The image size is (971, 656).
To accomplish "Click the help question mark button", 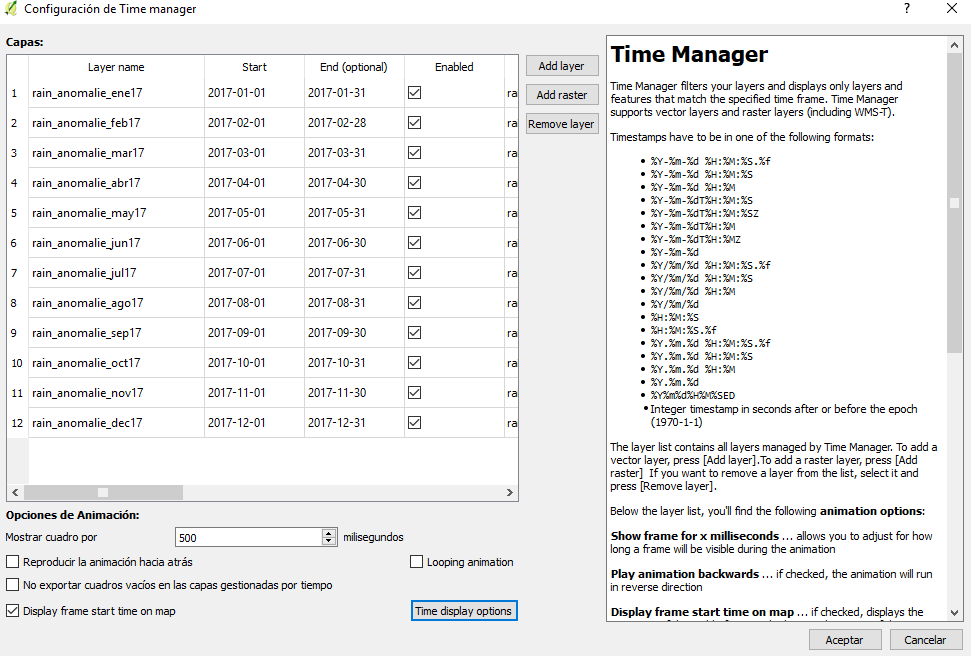I will (907, 9).
